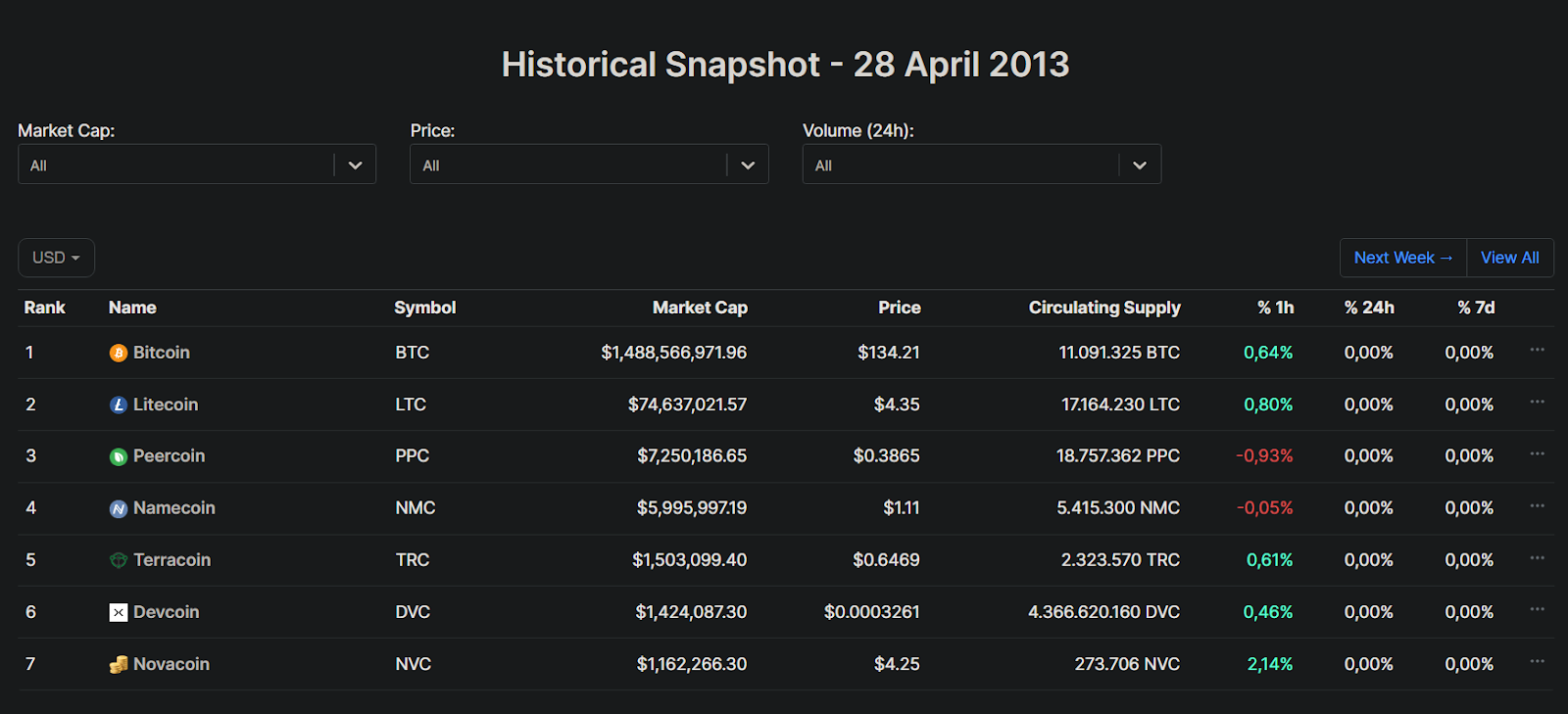Viewport: 1568px width, 714px height.
Task: Open the Terracoin name link
Action: pos(172,560)
